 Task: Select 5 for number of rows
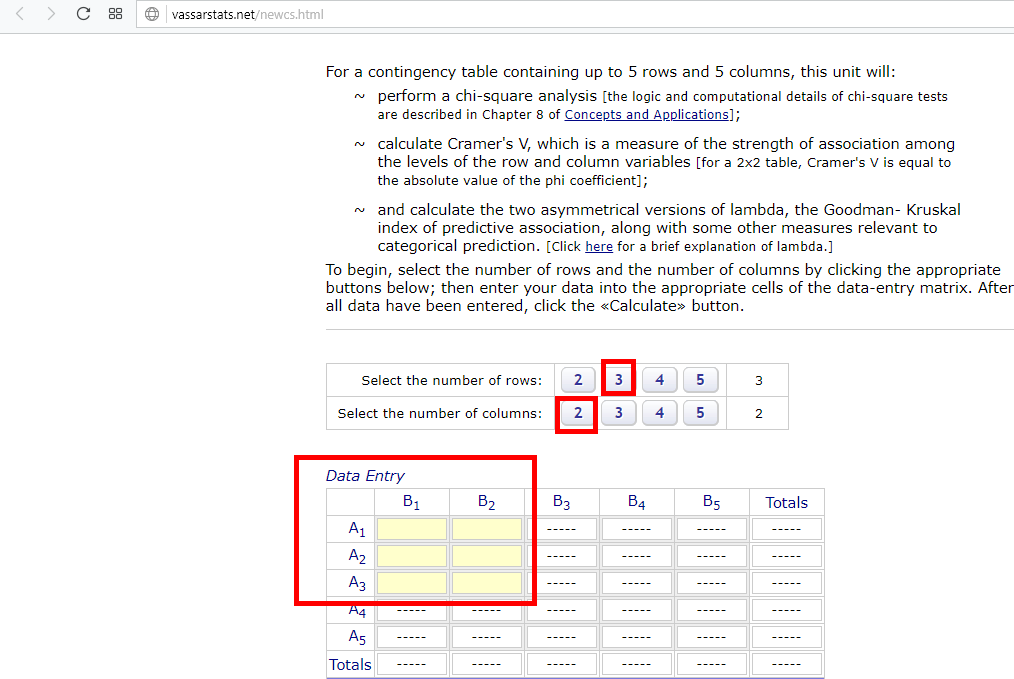click(x=700, y=380)
